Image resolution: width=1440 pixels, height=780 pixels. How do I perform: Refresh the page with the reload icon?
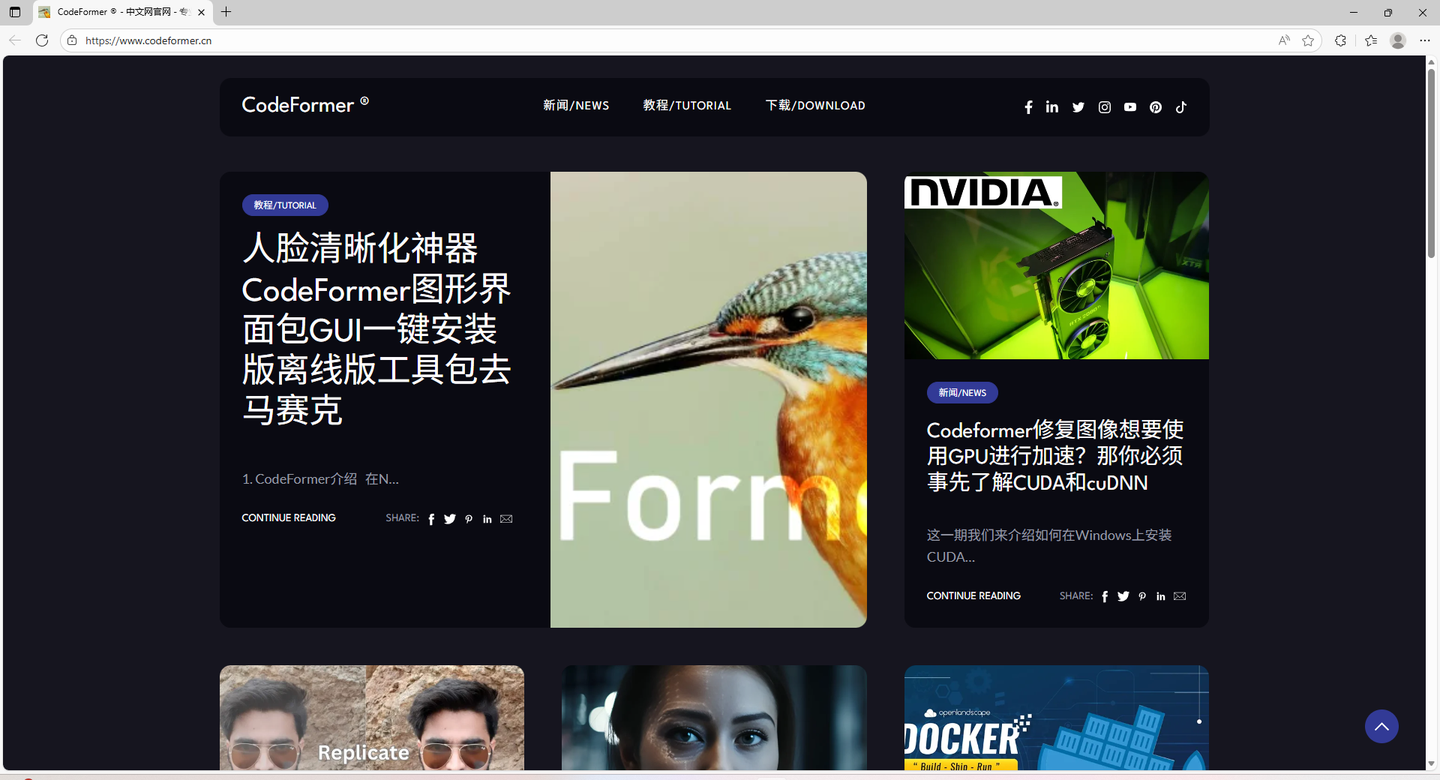(x=42, y=40)
